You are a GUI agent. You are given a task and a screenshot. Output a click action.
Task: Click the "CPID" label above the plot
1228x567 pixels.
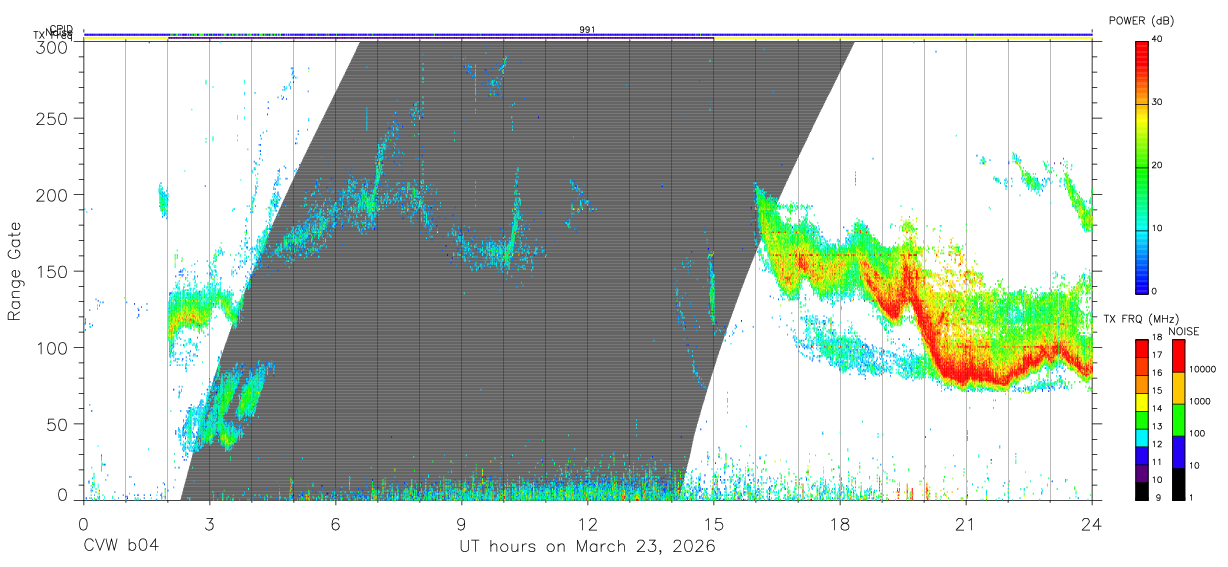coord(61,29)
